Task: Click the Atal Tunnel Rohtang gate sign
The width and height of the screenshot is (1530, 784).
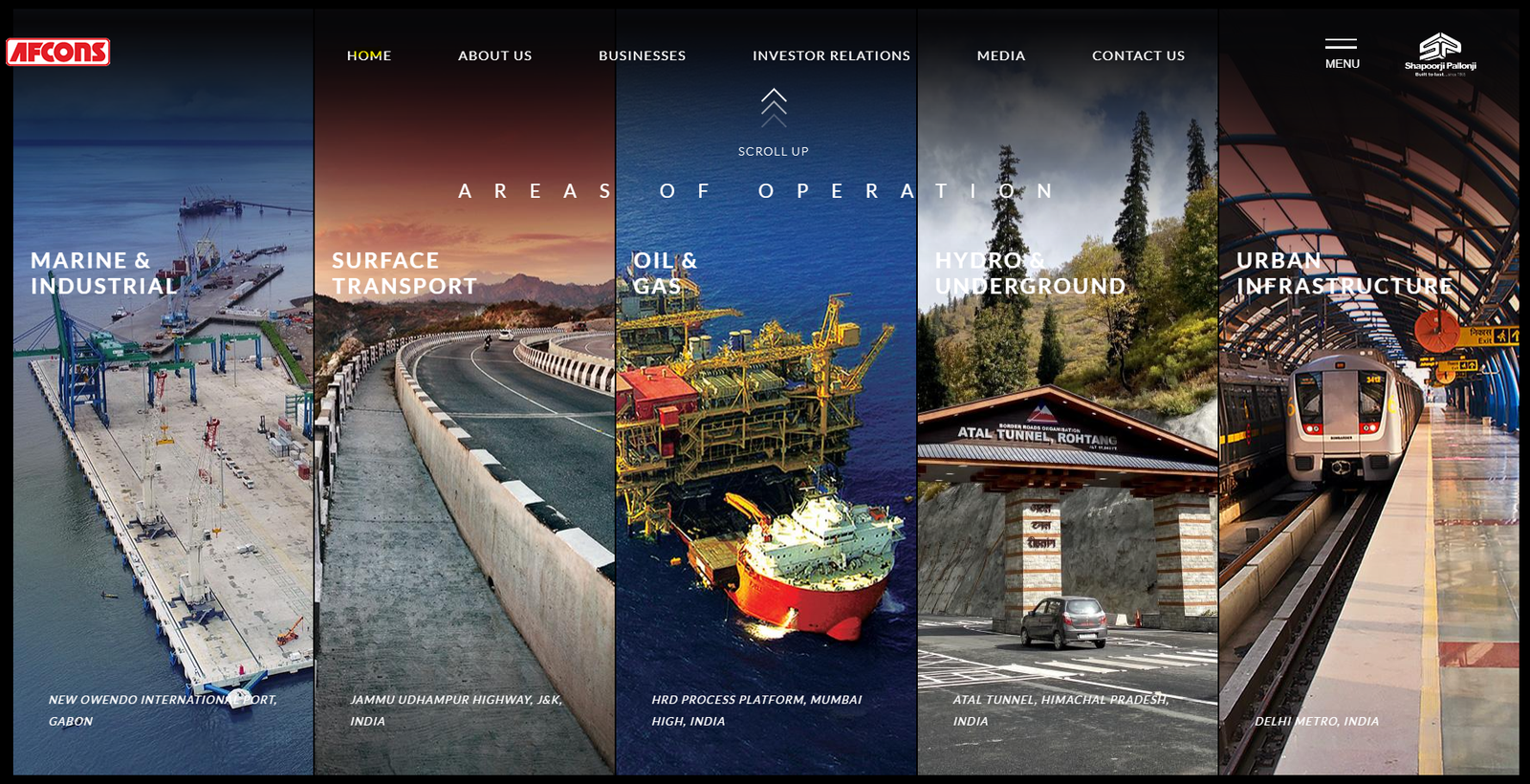Action: point(1038,434)
